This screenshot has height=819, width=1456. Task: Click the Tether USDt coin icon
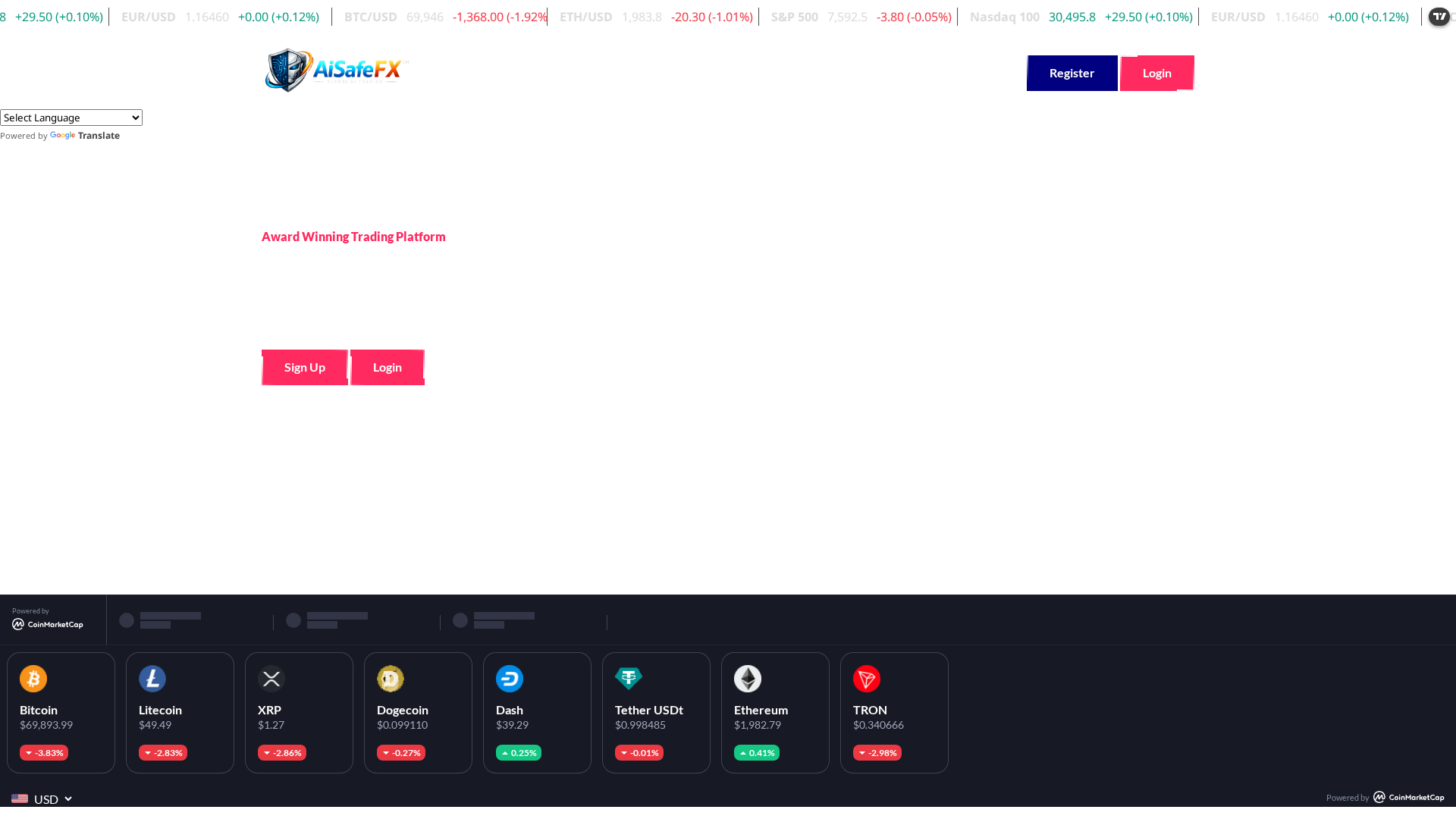coord(629,679)
